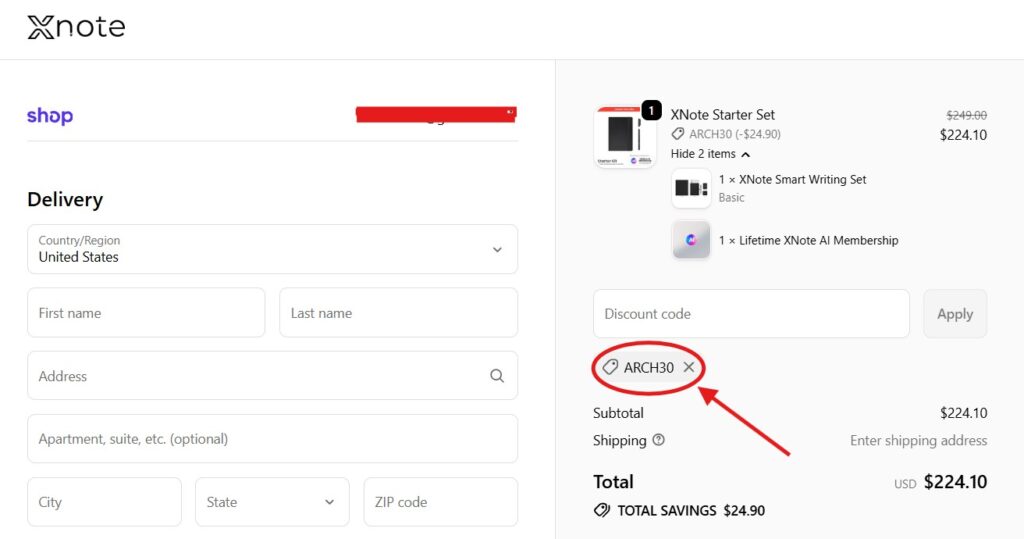The image size is (1024, 539).
Task: Click the Shop pay logo
Action: 50,116
